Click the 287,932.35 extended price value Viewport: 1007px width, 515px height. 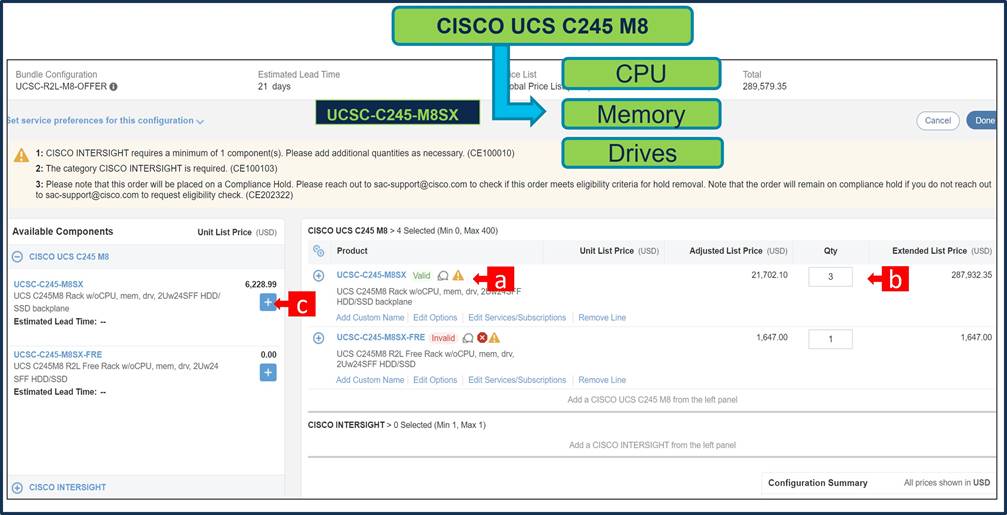pos(972,275)
